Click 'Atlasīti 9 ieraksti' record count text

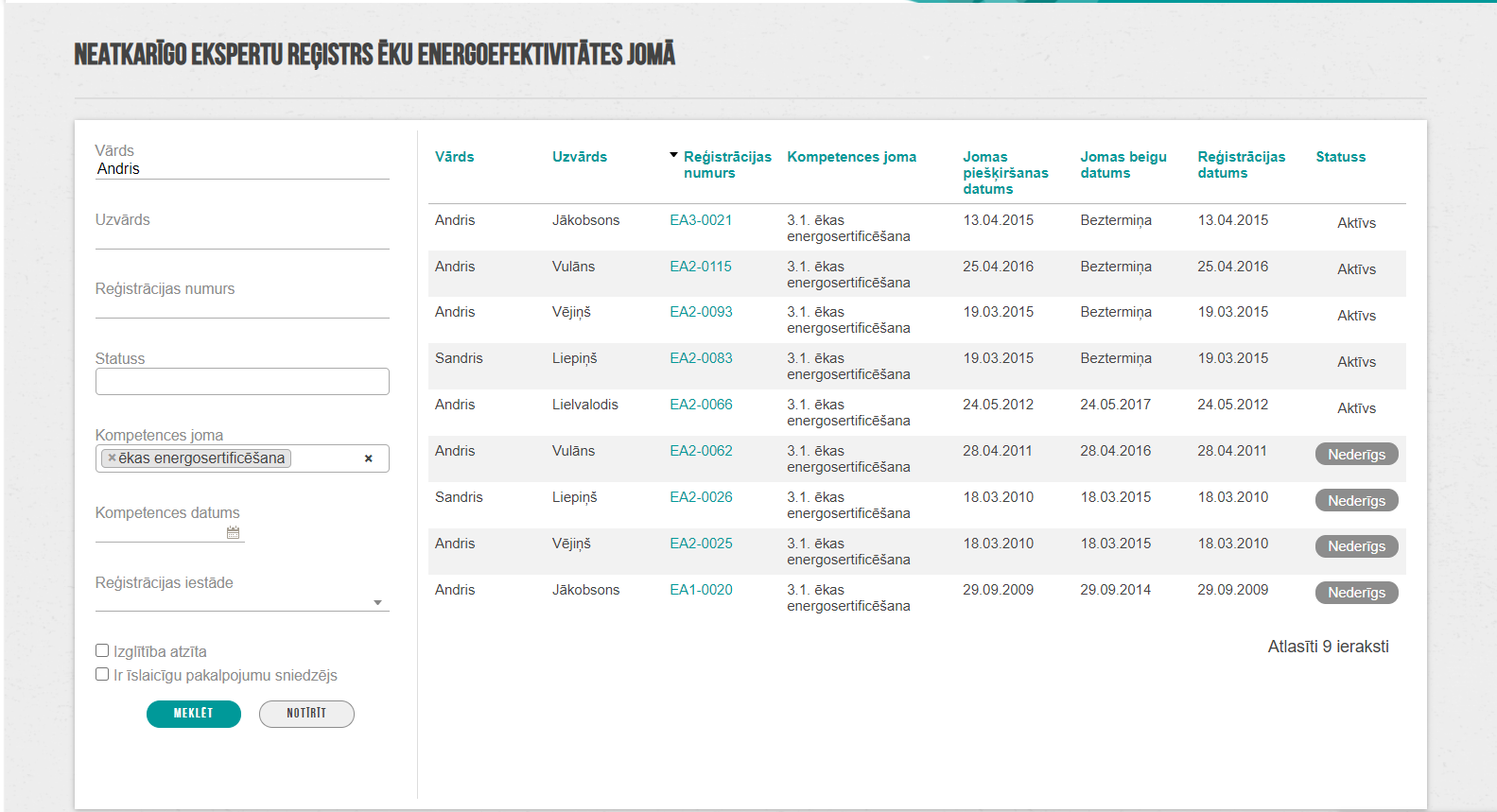tap(1328, 647)
